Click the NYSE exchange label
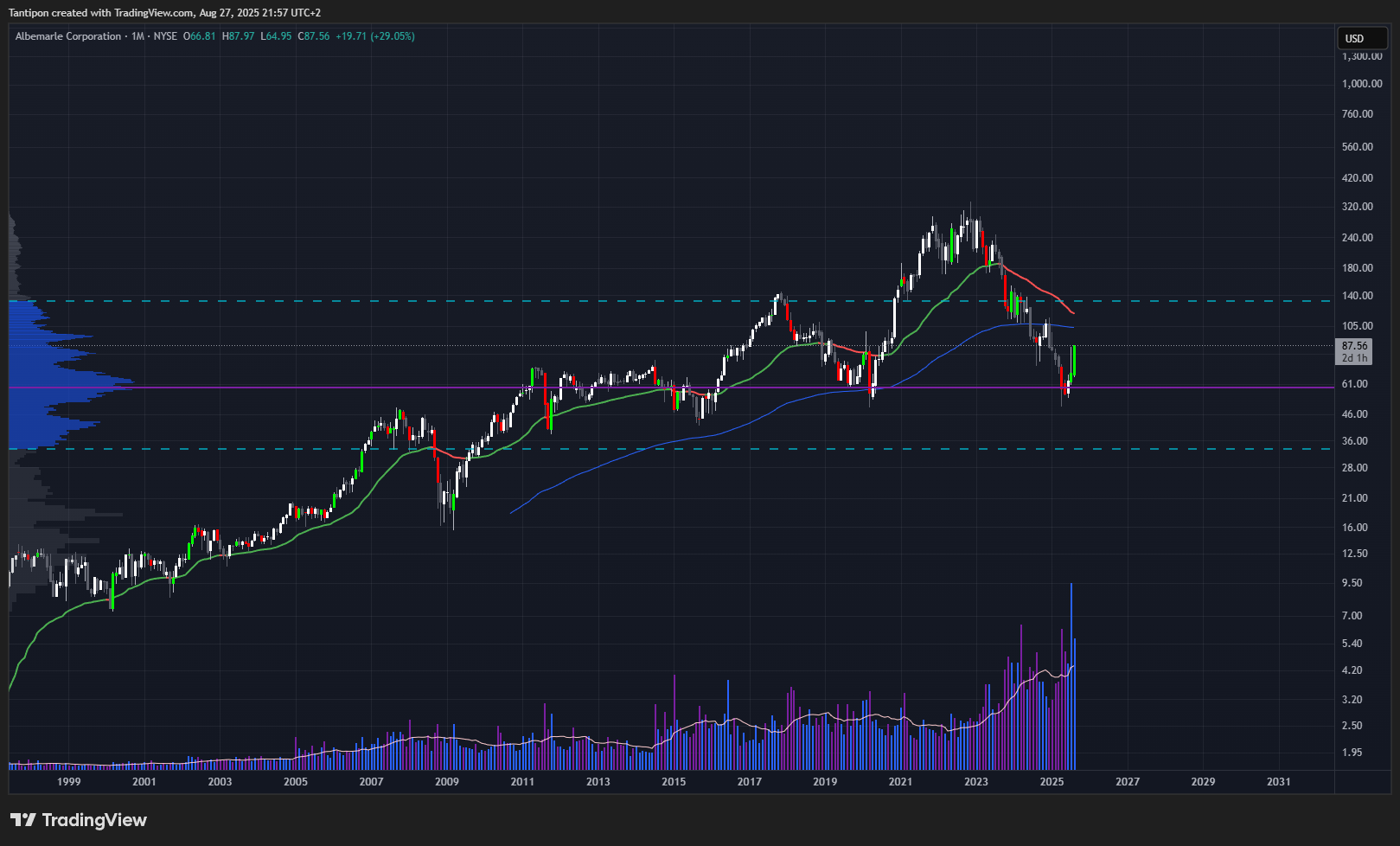 click(165, 36)
